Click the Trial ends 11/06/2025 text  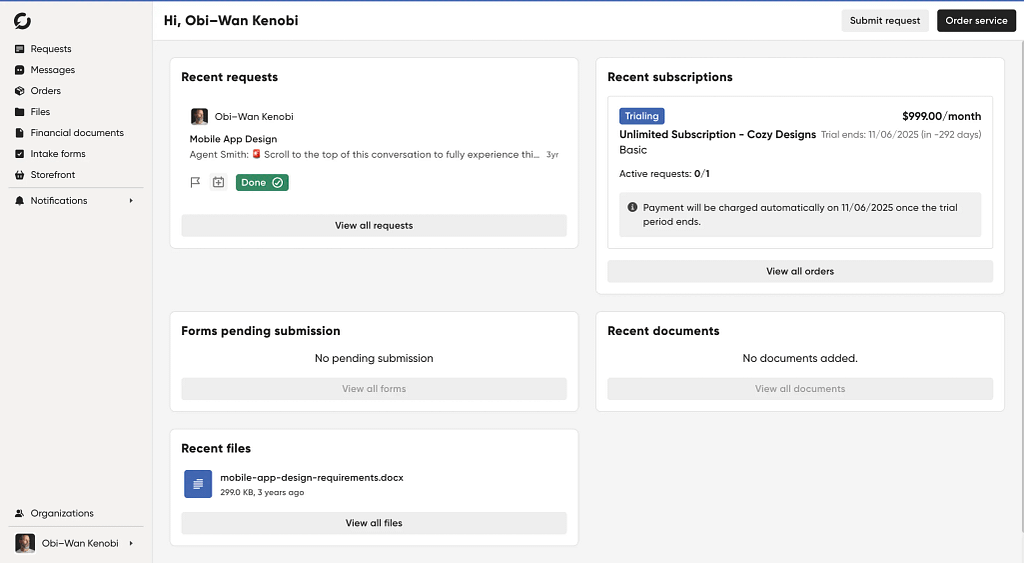click(901, 135)
